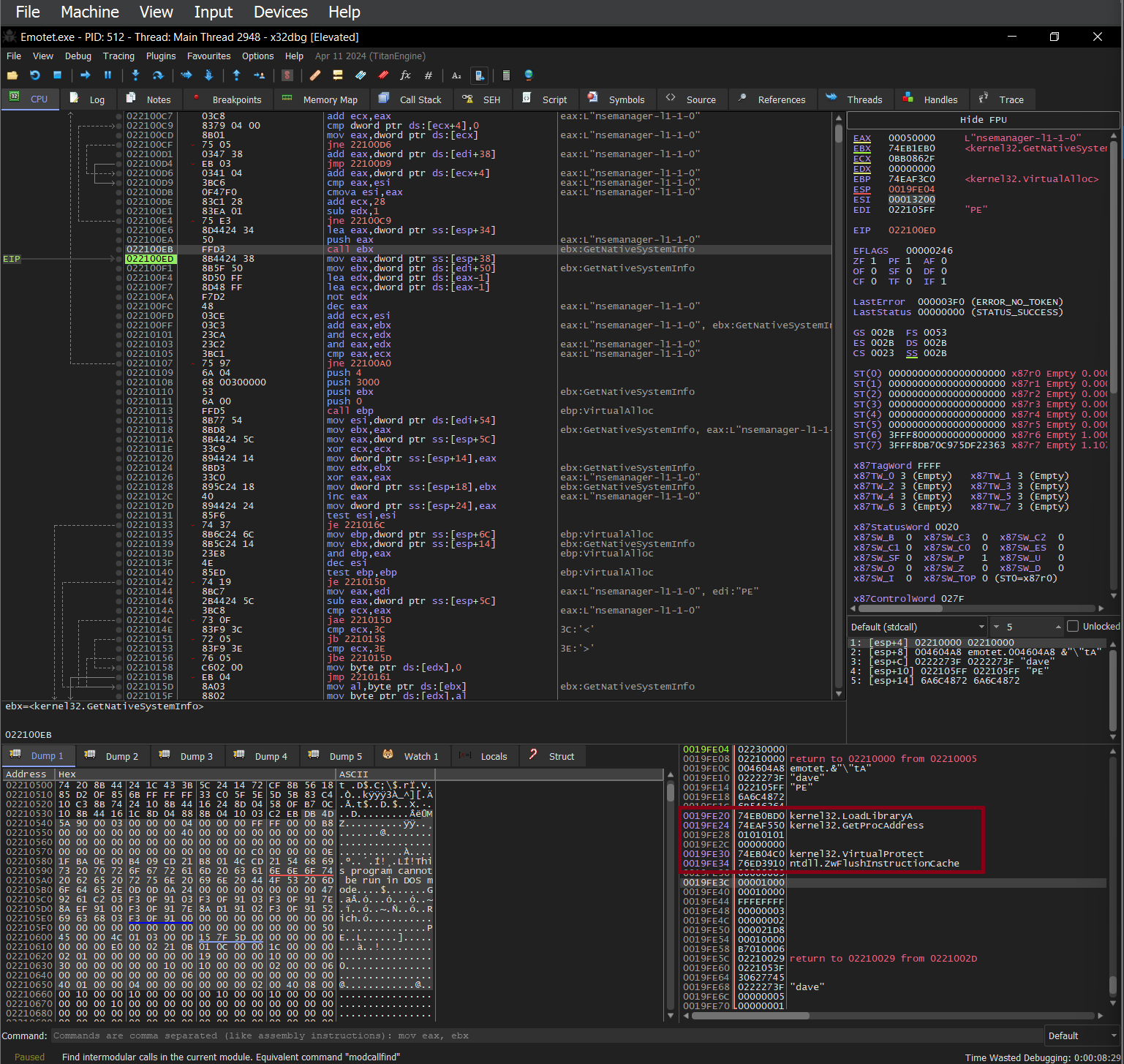Open the Symbols tab
This screenshot has height=1064, width=1124.
point(617,99)
